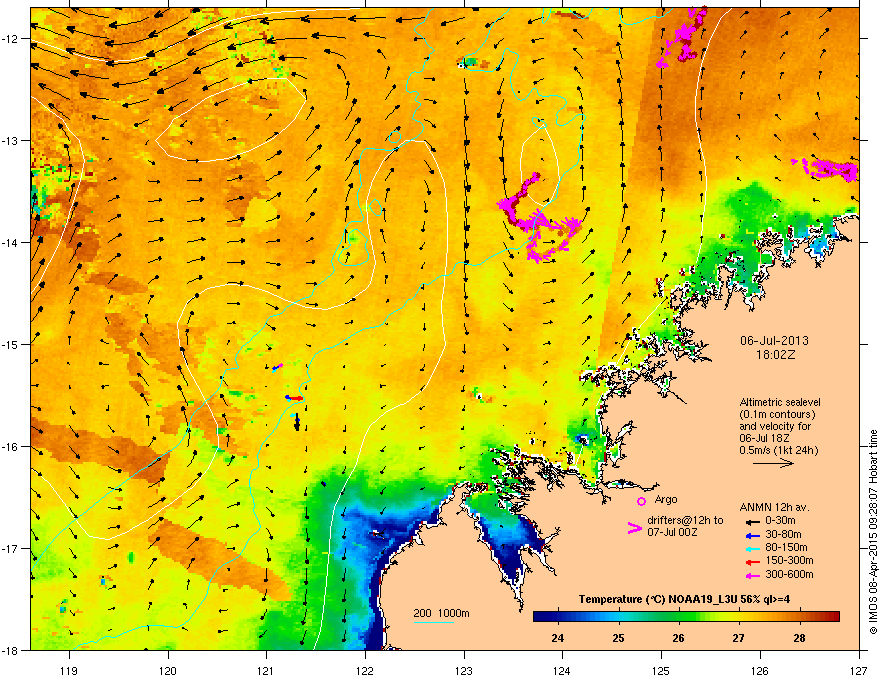The height and width of the screenshot is (680, 880).
Task: Click the '0-30m' depth label
Action: pos(780,521)
